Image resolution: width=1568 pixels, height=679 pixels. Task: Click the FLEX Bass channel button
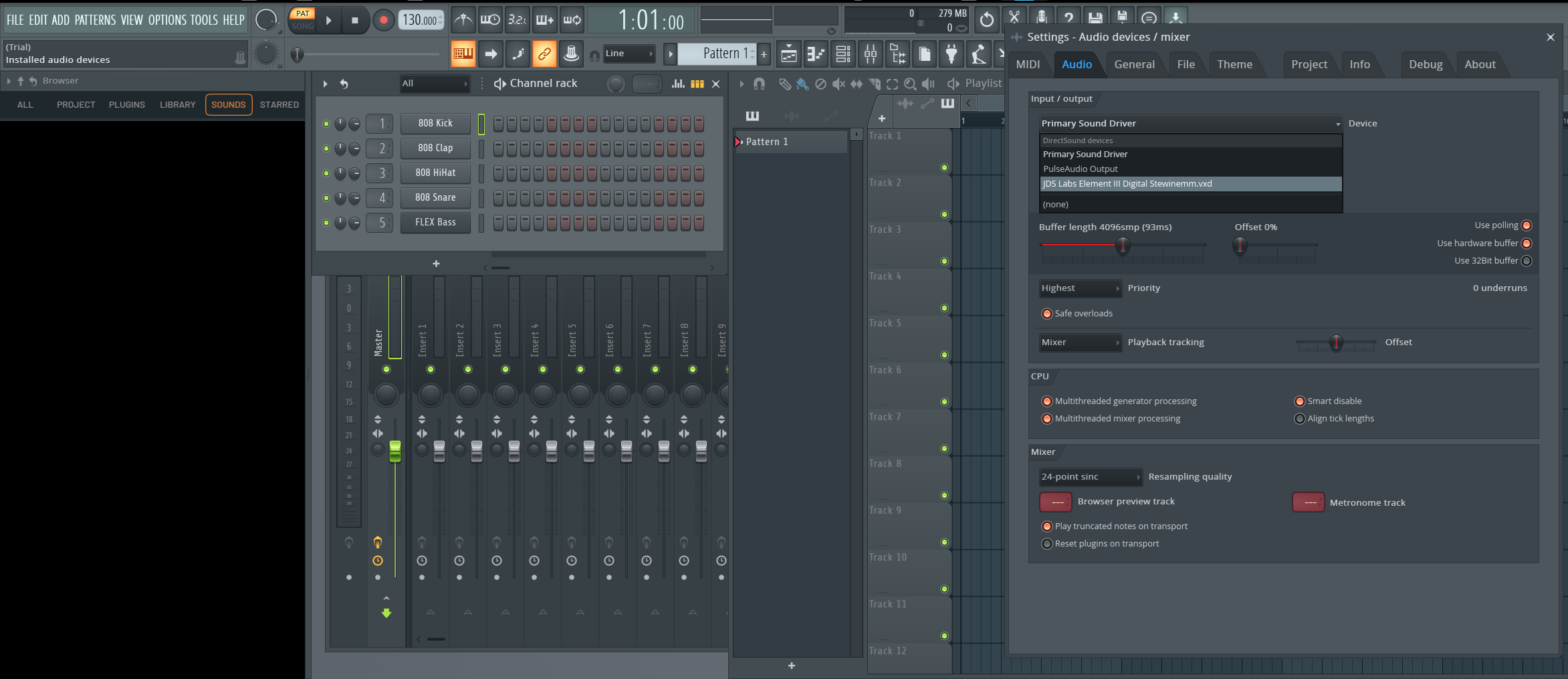pos(435,222)
